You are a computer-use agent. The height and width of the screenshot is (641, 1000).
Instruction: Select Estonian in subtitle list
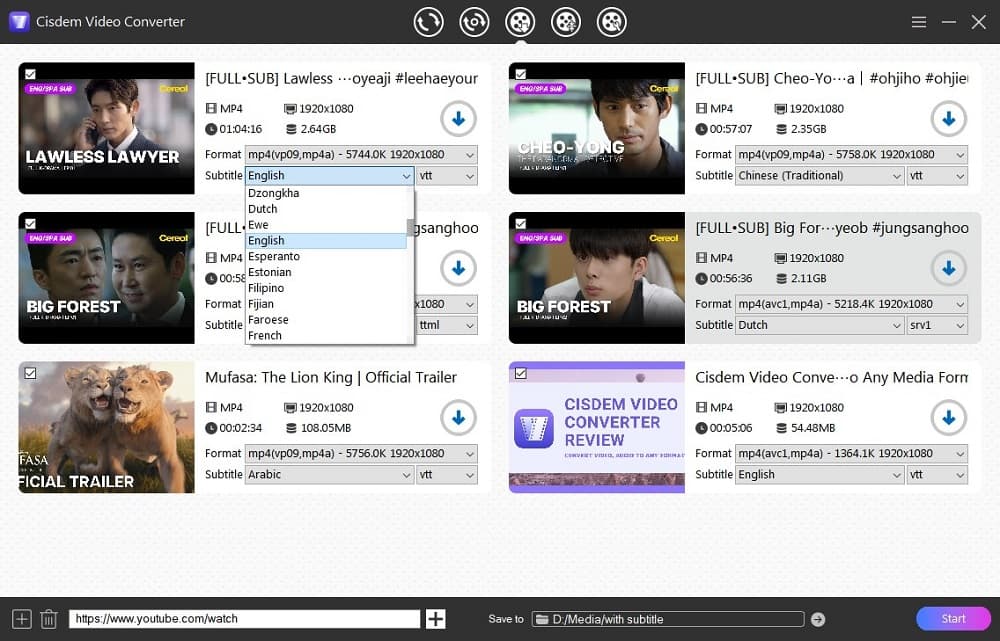326,272
